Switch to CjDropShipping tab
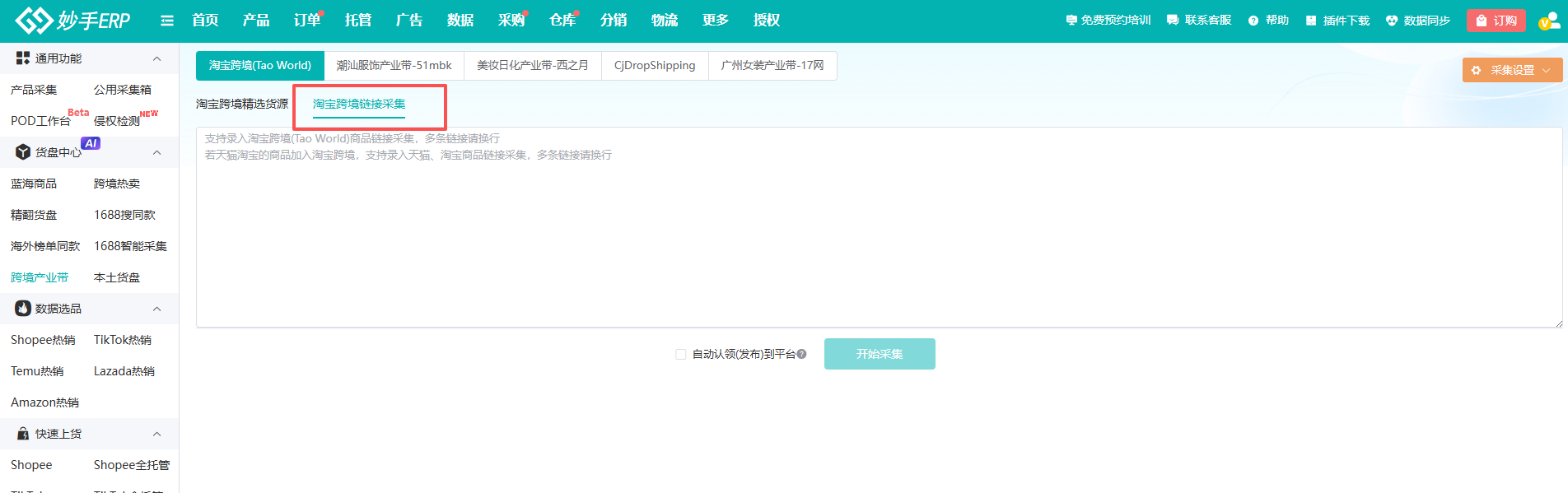 click(x=655, y=66)
